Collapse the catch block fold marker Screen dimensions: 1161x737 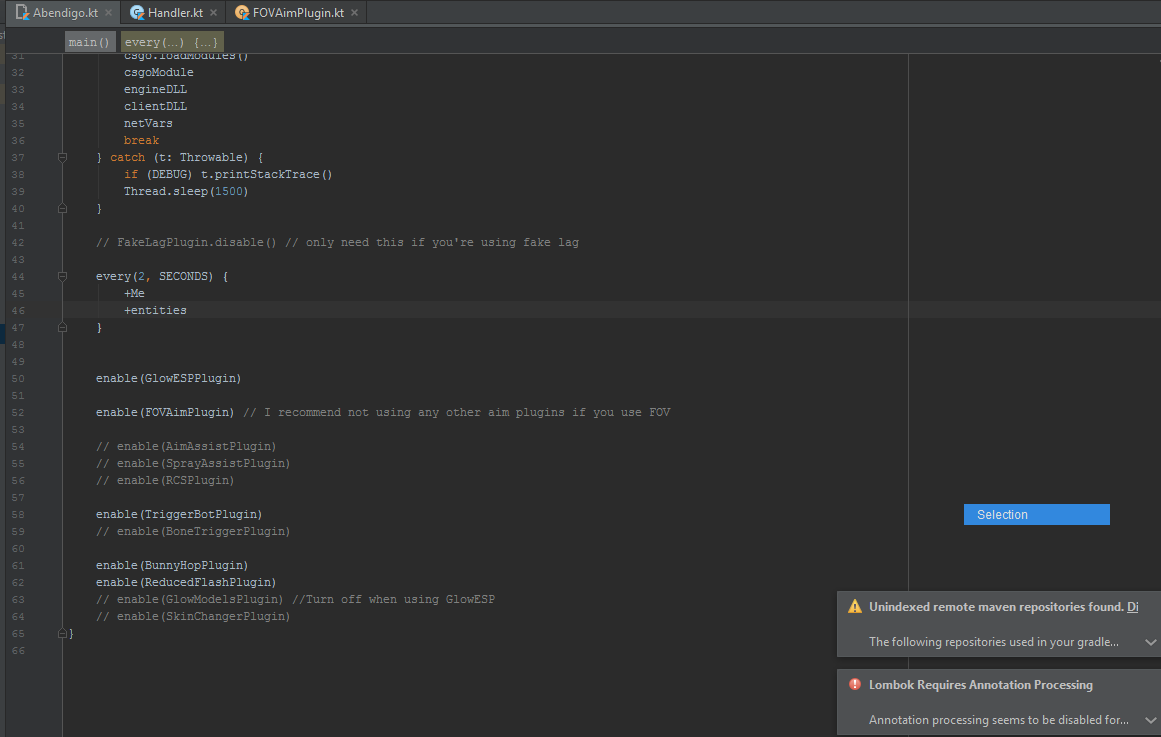click(x=62, y=157)
